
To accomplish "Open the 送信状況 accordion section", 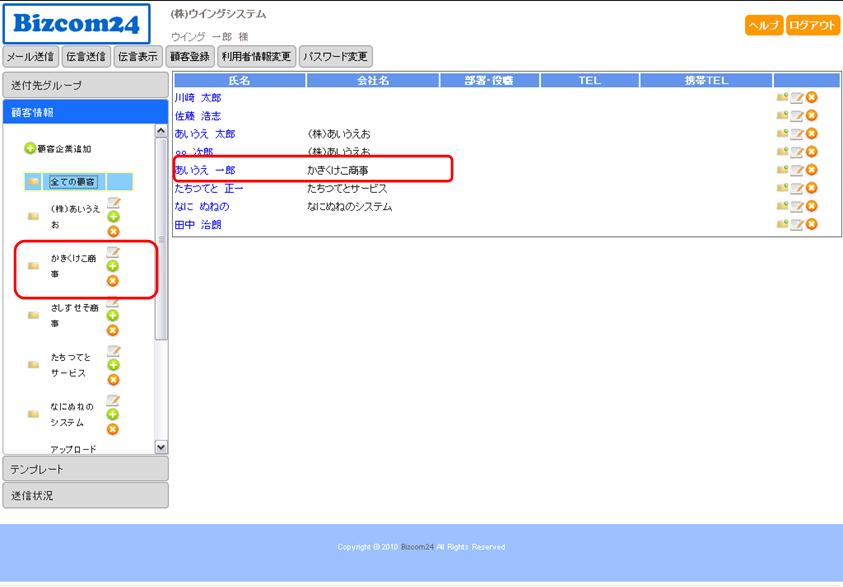I will coord(85,495).
